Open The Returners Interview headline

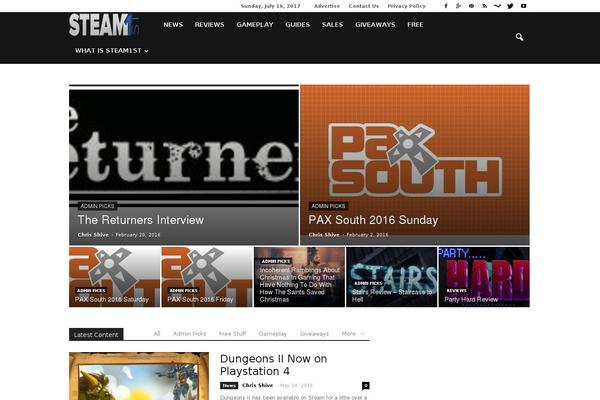point(141,220)
